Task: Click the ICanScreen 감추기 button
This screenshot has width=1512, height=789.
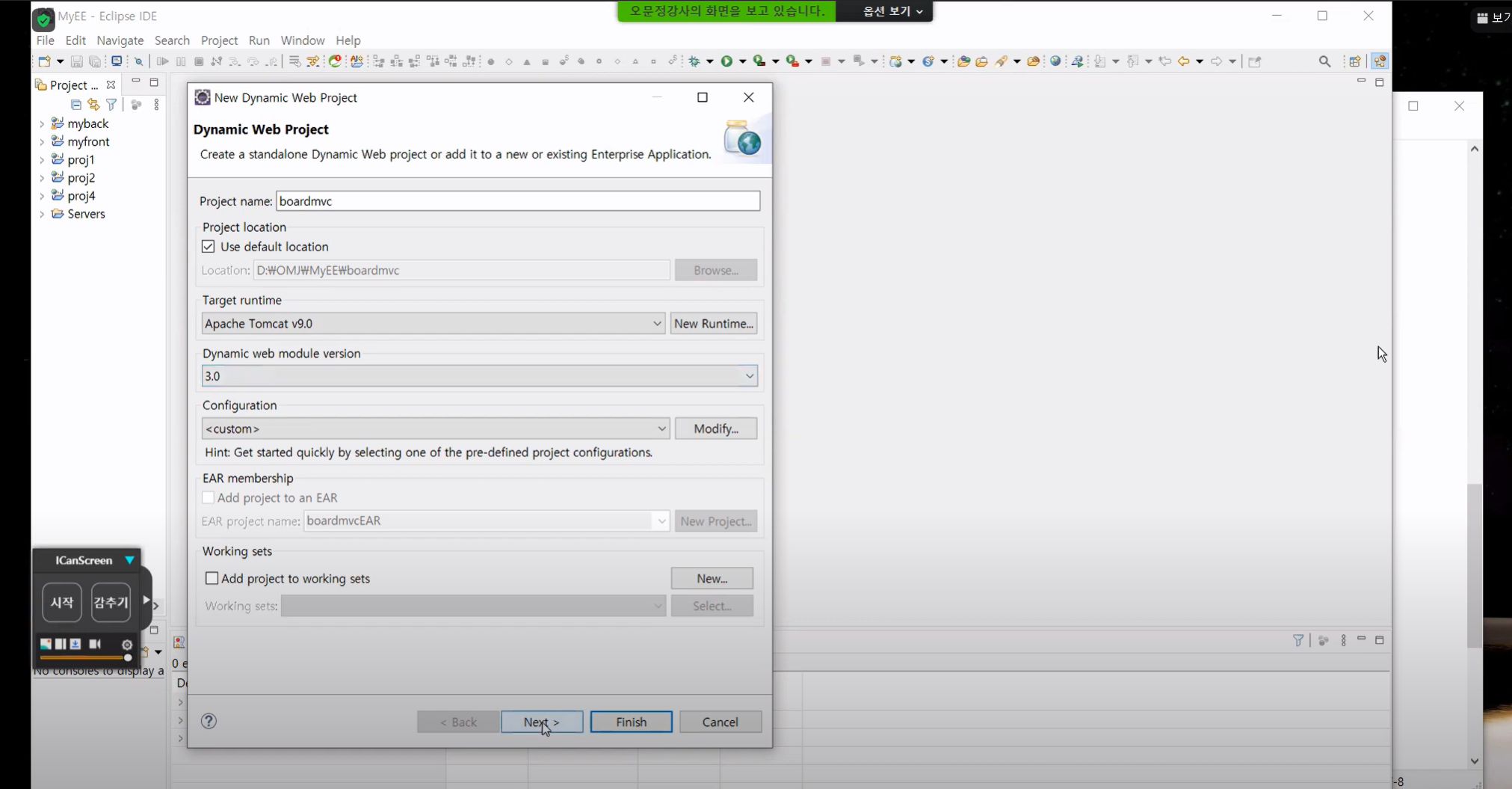Action: click(111, 603)
